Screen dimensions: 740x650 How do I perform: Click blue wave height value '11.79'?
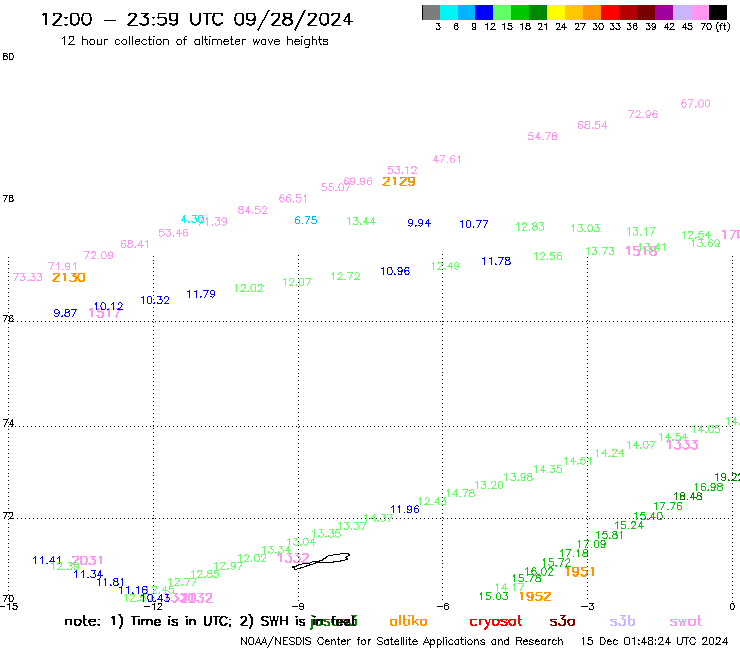201,295
